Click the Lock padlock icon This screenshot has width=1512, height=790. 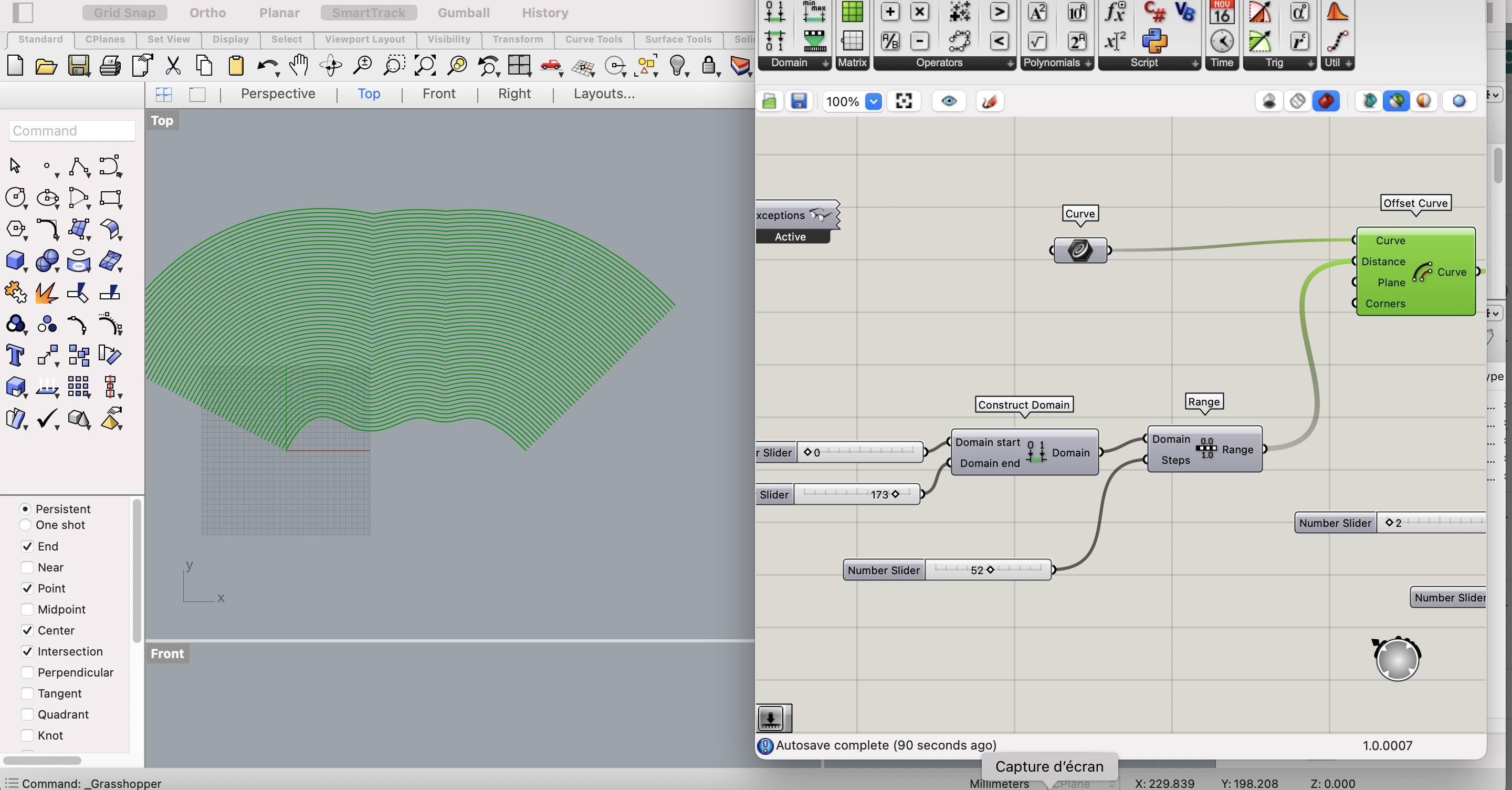[x=709, y=66]
